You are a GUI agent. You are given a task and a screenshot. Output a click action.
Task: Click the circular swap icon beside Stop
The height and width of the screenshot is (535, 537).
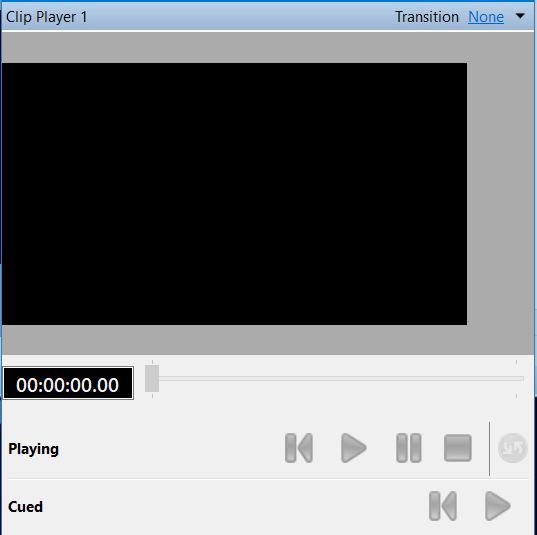pyautogui.click(x=512, y=448)
